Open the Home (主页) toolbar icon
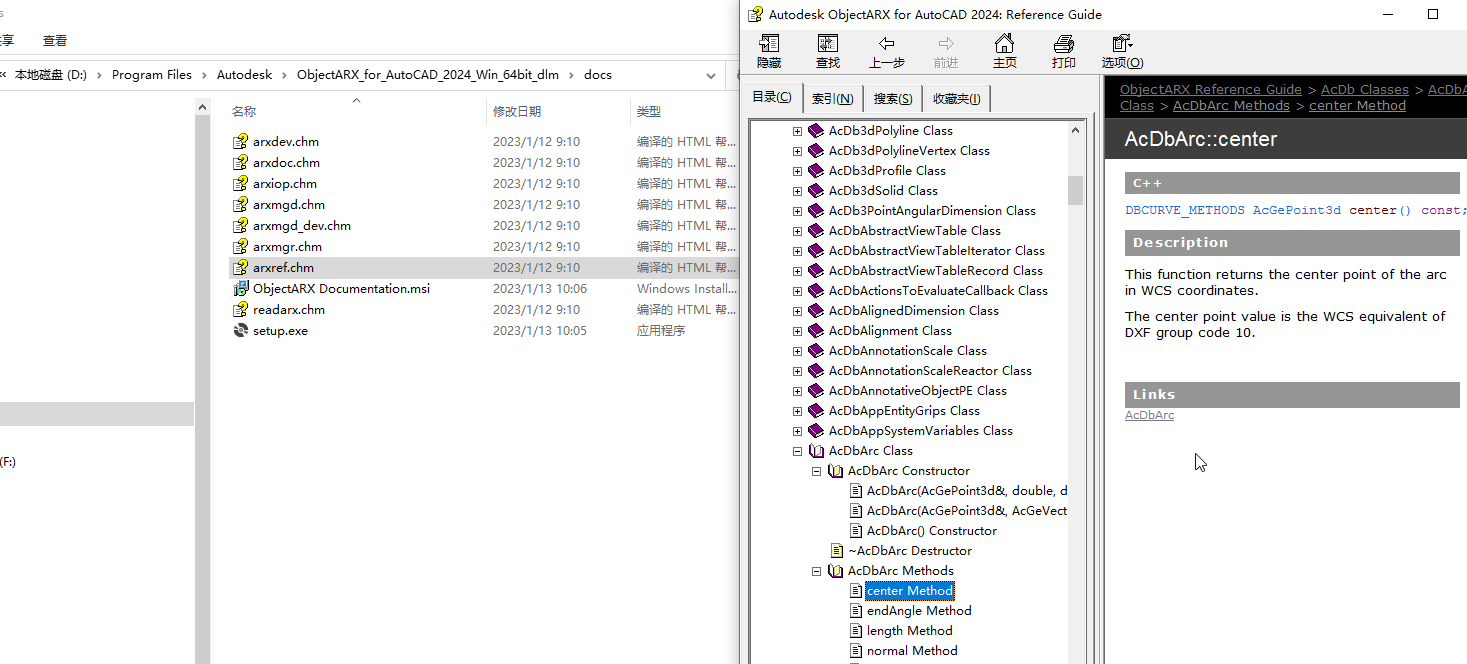Viewport: 1467px width, 664px height. pyautogui.click(x=1005, y=44)
